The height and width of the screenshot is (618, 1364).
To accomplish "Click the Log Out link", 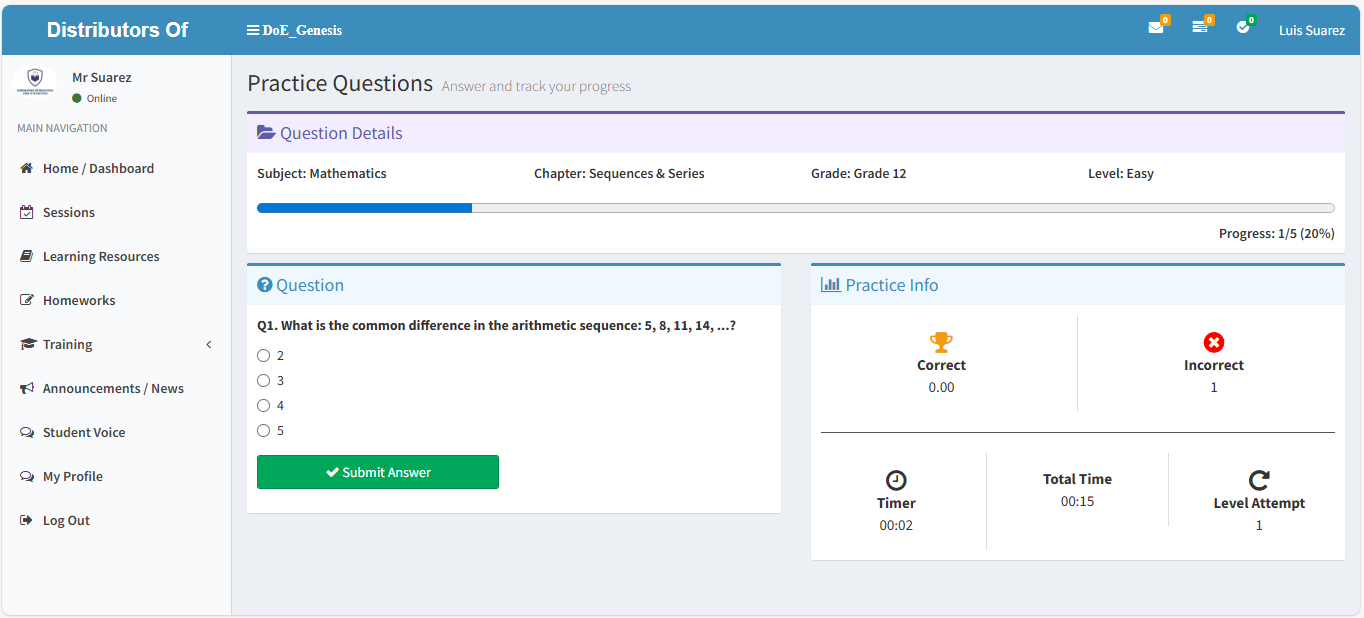I will (66, 521).
